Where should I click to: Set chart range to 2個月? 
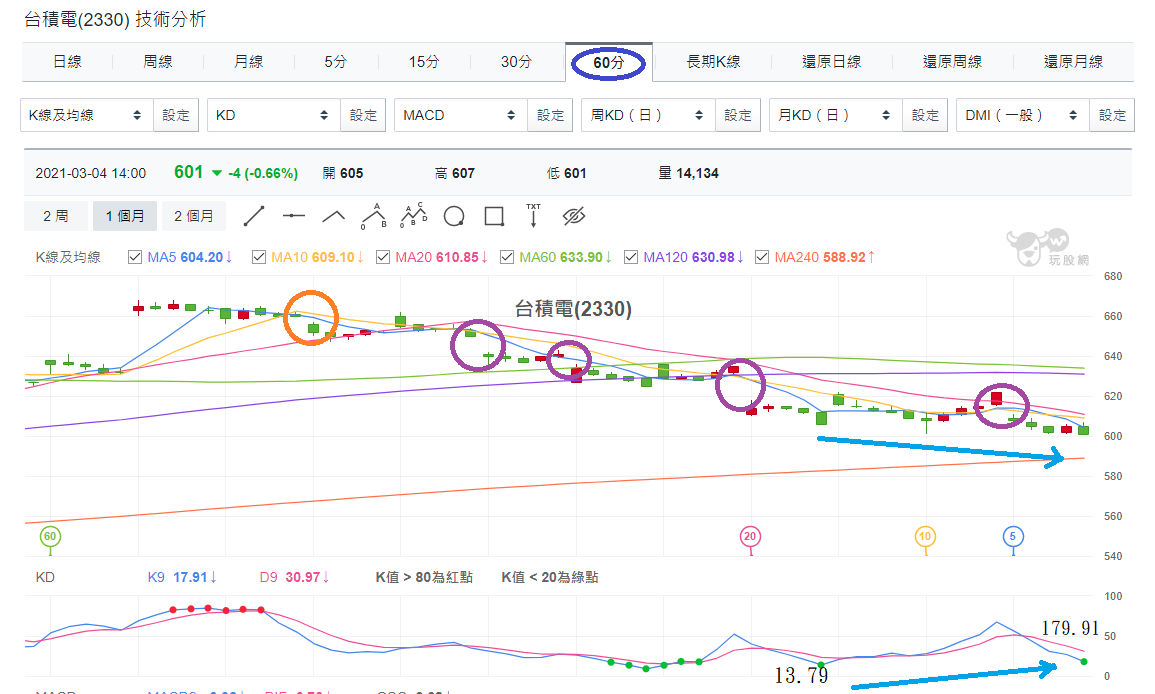194,216
